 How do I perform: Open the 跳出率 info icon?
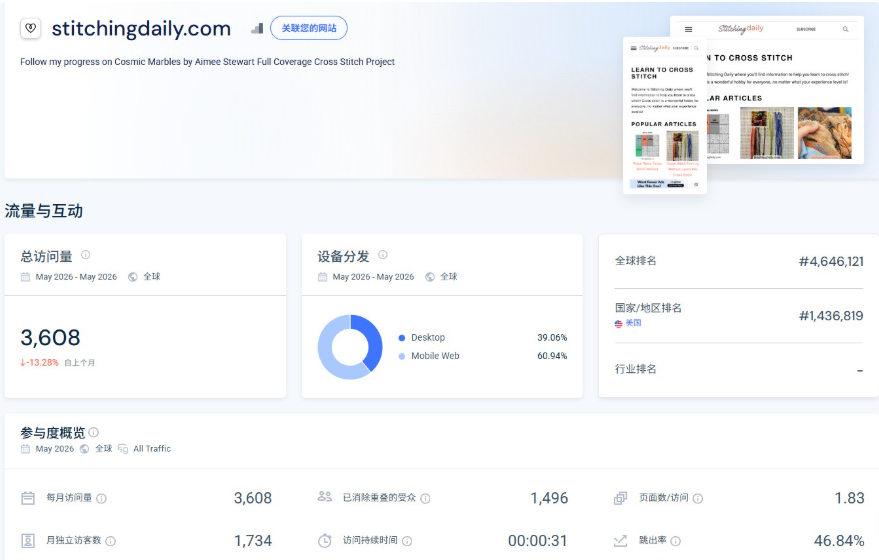(676, 541)
